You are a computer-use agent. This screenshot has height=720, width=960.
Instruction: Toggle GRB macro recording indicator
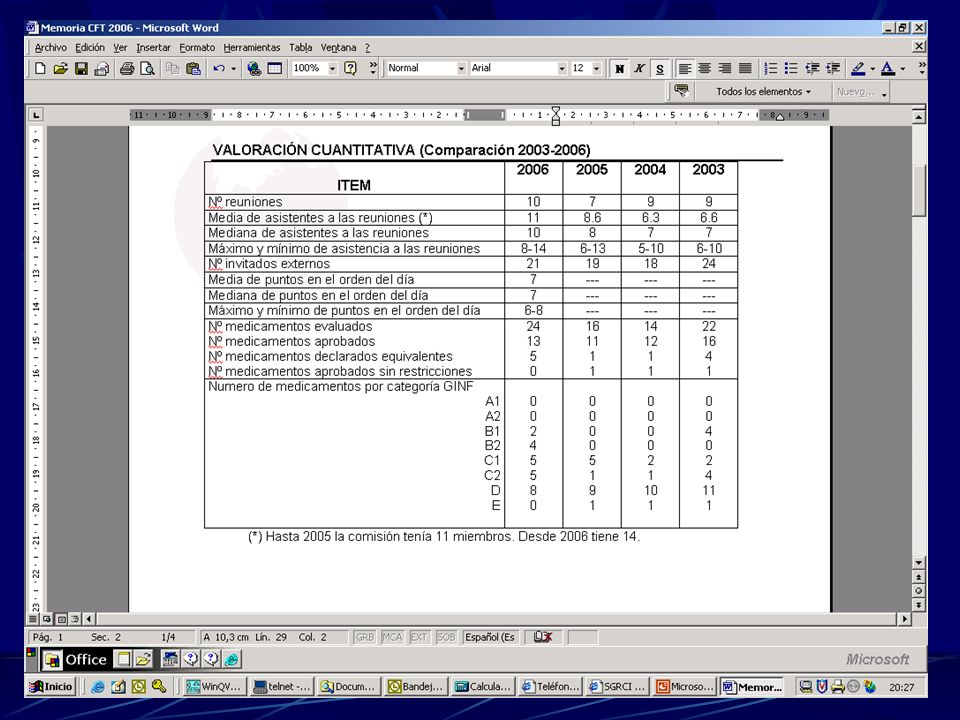(364, 637)
